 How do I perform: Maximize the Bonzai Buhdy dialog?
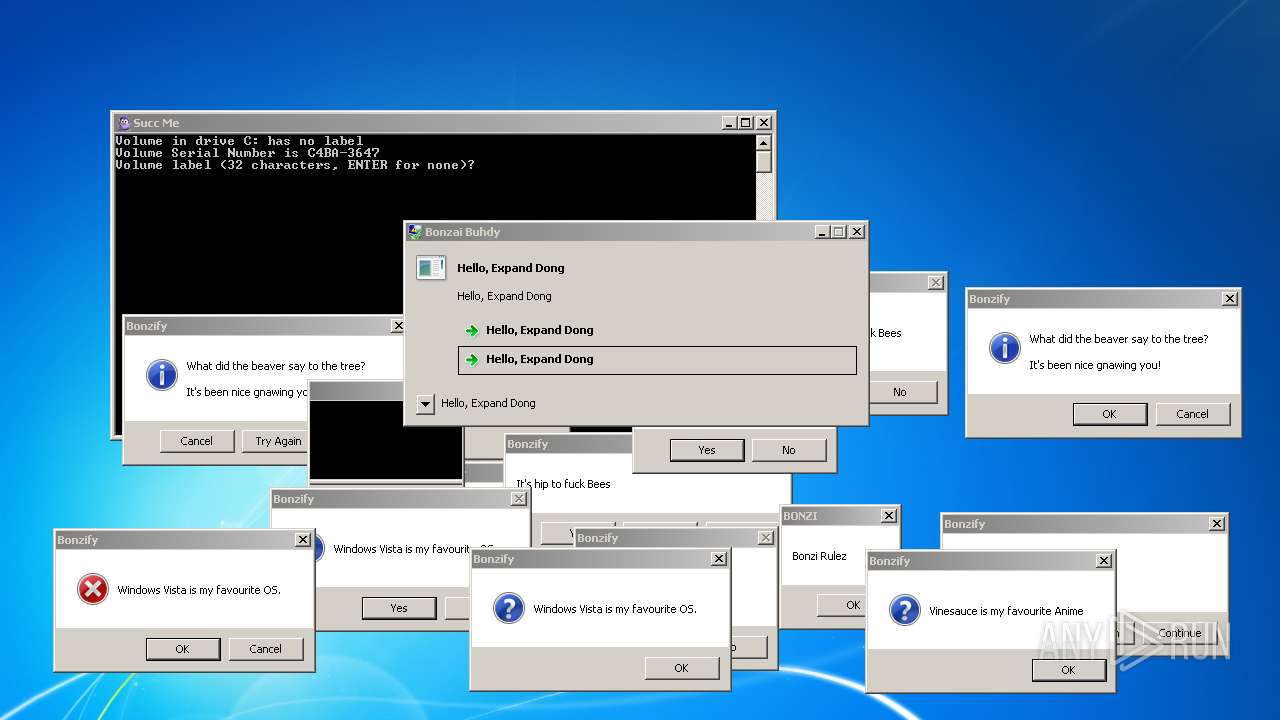(x=838, y=232)
